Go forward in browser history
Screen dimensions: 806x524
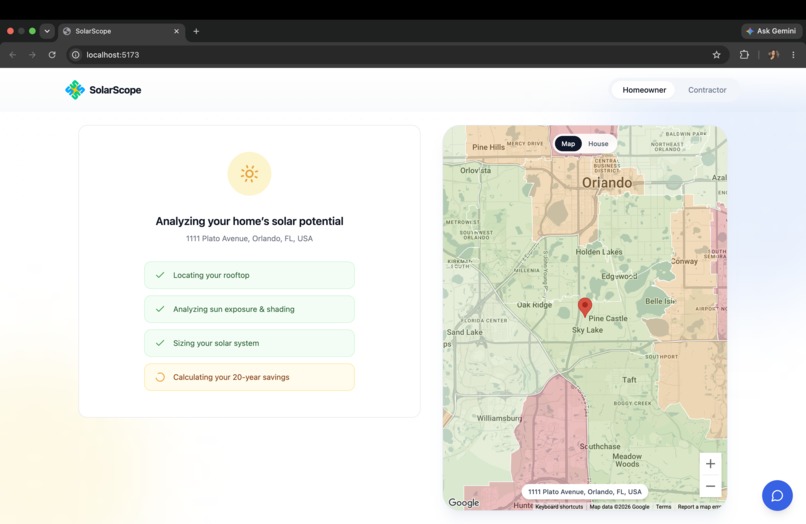pos(32,55)
